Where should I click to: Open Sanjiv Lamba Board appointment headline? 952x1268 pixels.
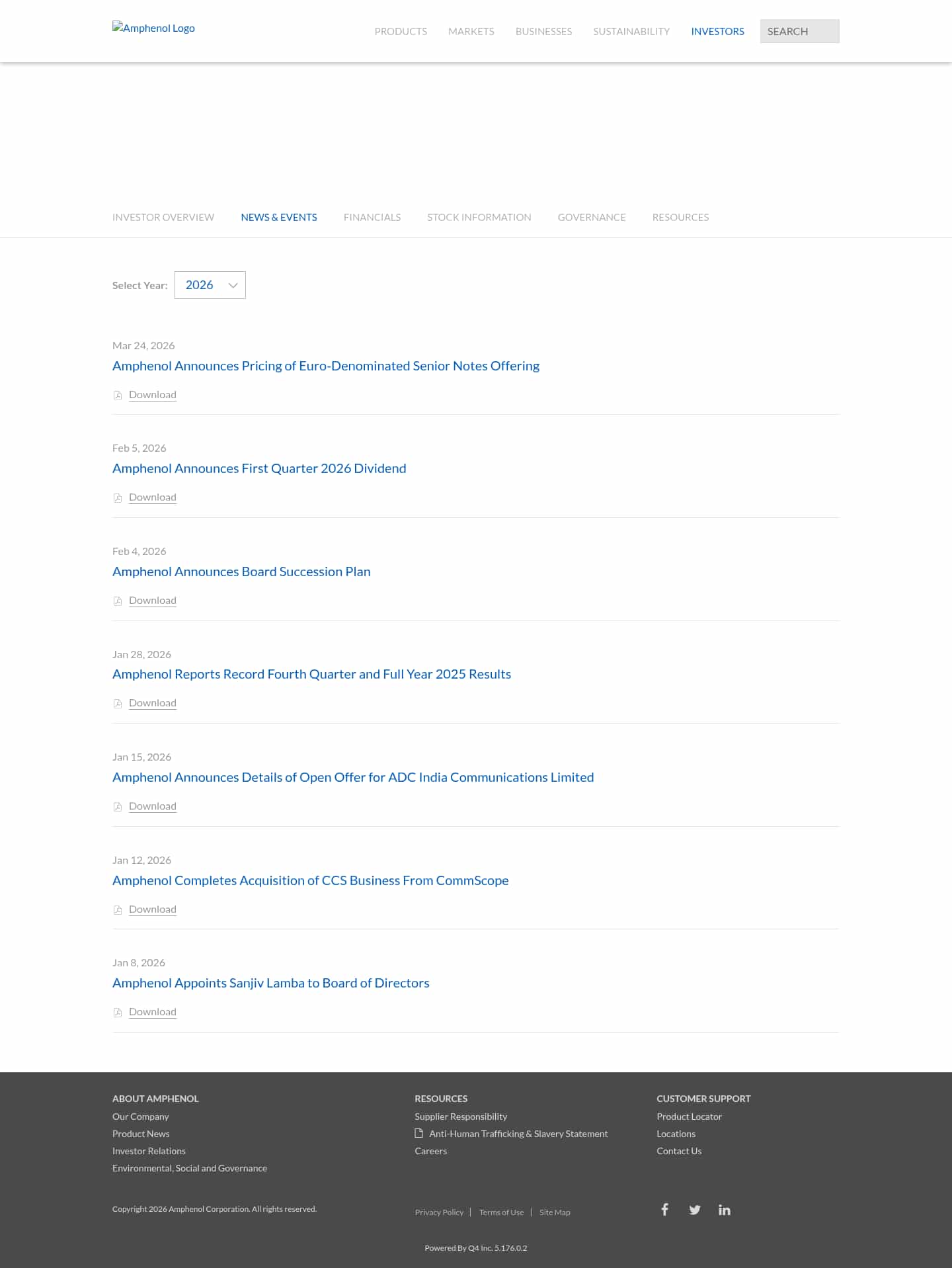click(271, 983)
